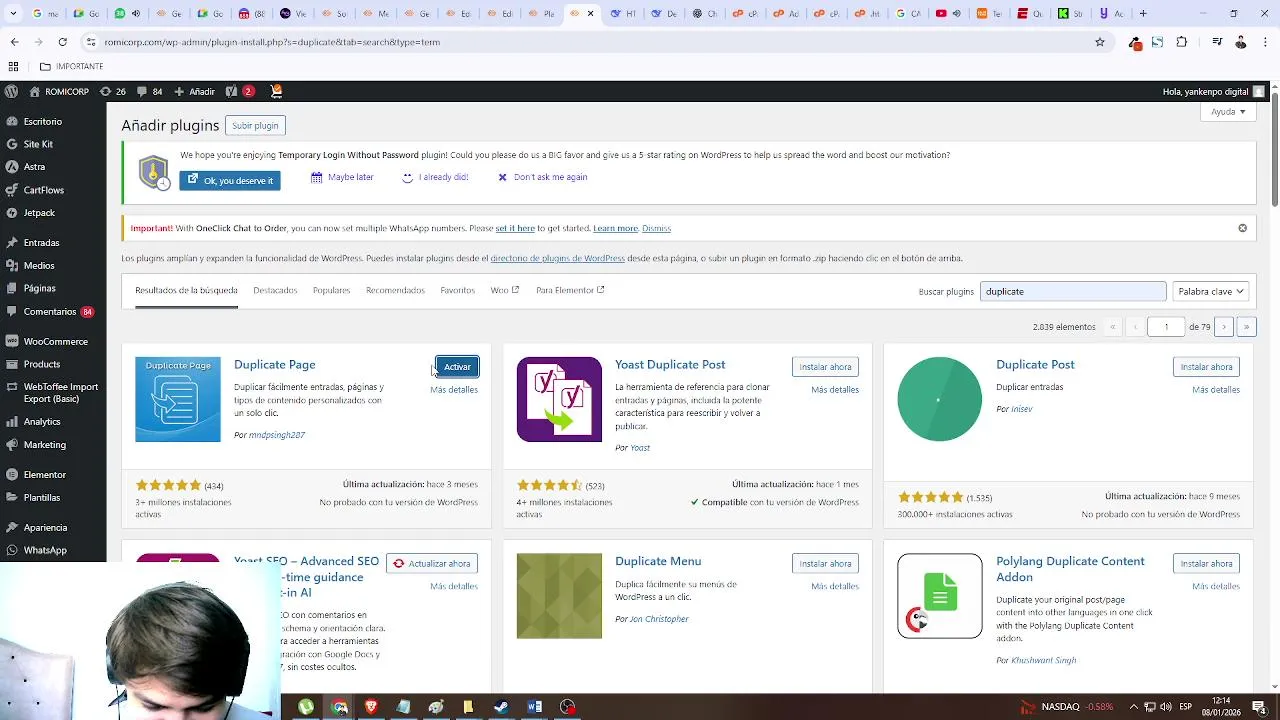Open Products in the sidebar

click(x=42, y=365)
